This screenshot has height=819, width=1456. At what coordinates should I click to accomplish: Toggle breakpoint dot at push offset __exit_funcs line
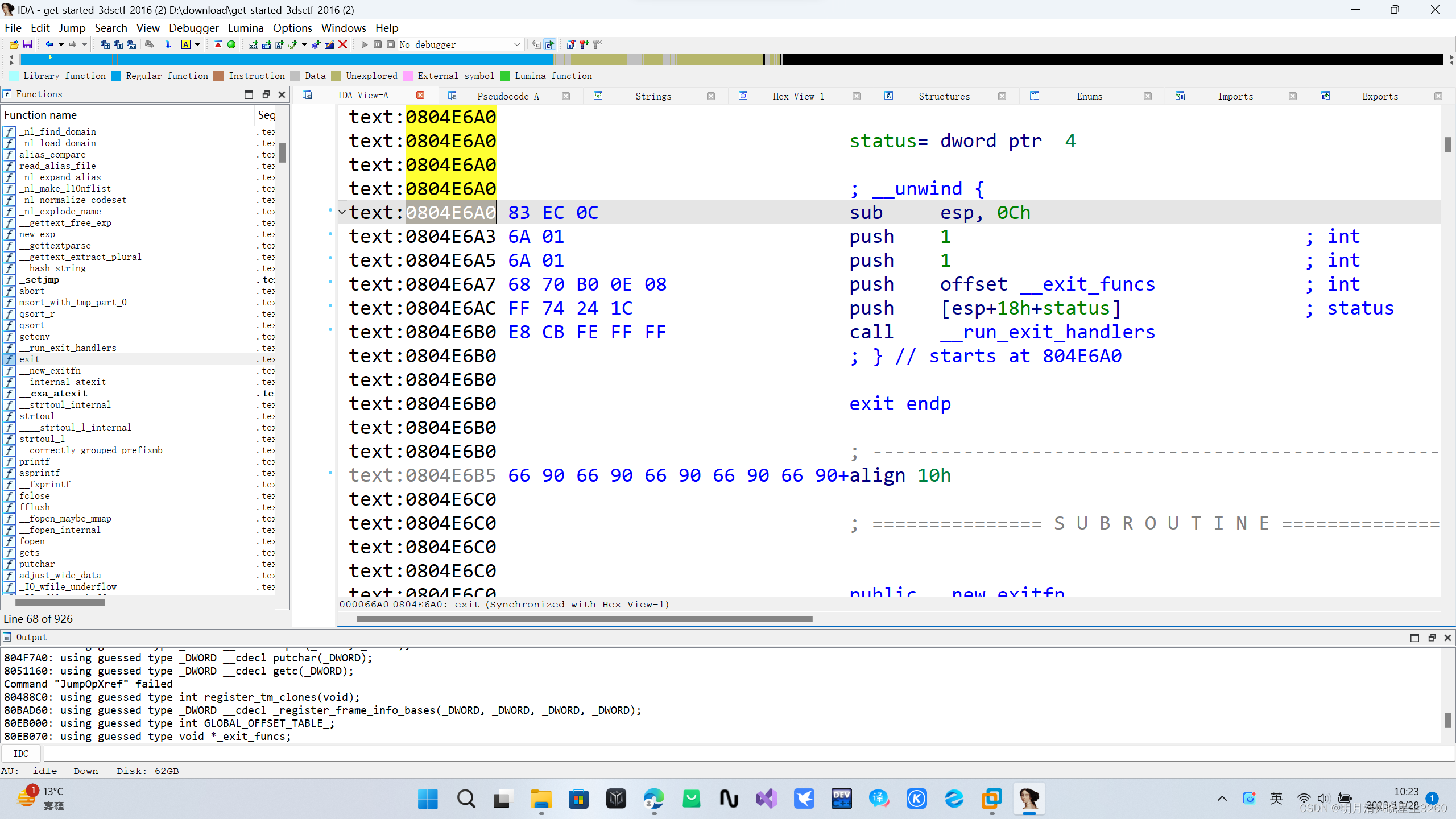[x=330, y=282]
